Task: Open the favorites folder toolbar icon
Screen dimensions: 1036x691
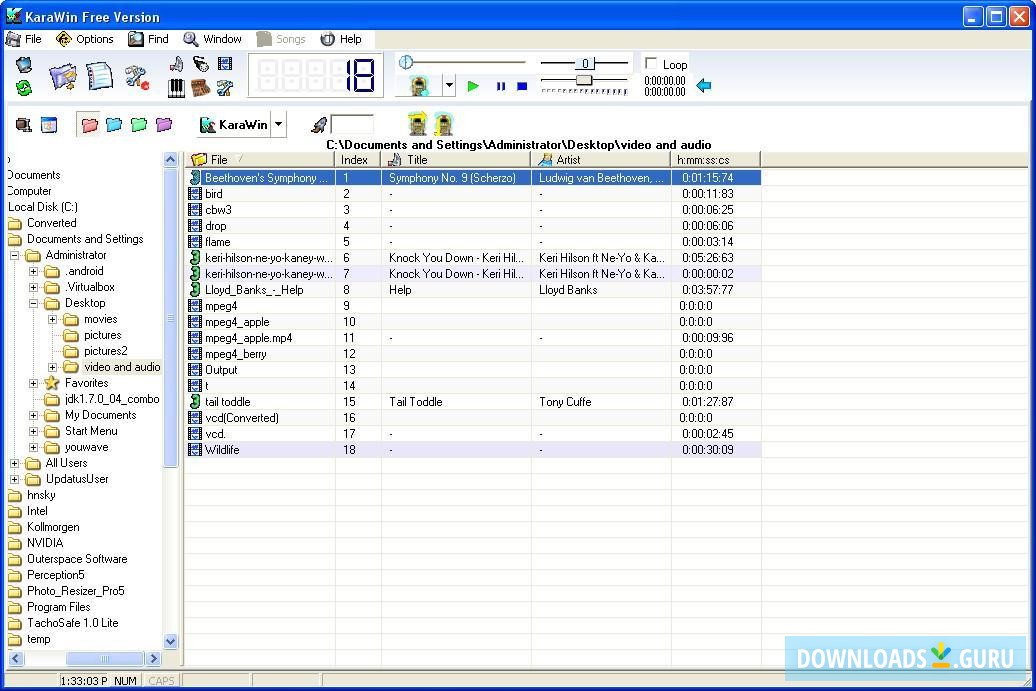Action: point(63,77)
